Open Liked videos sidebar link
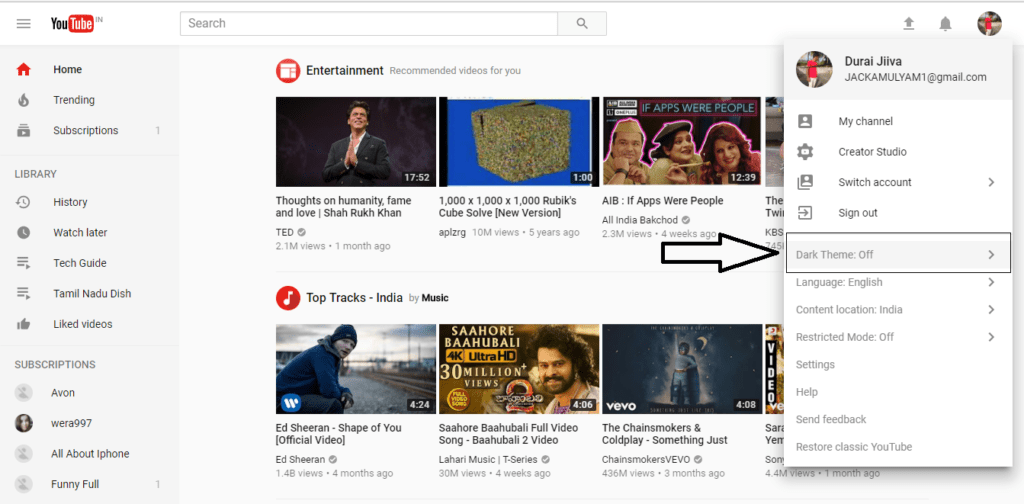The image size is (1024, 504). coord(83,324)
